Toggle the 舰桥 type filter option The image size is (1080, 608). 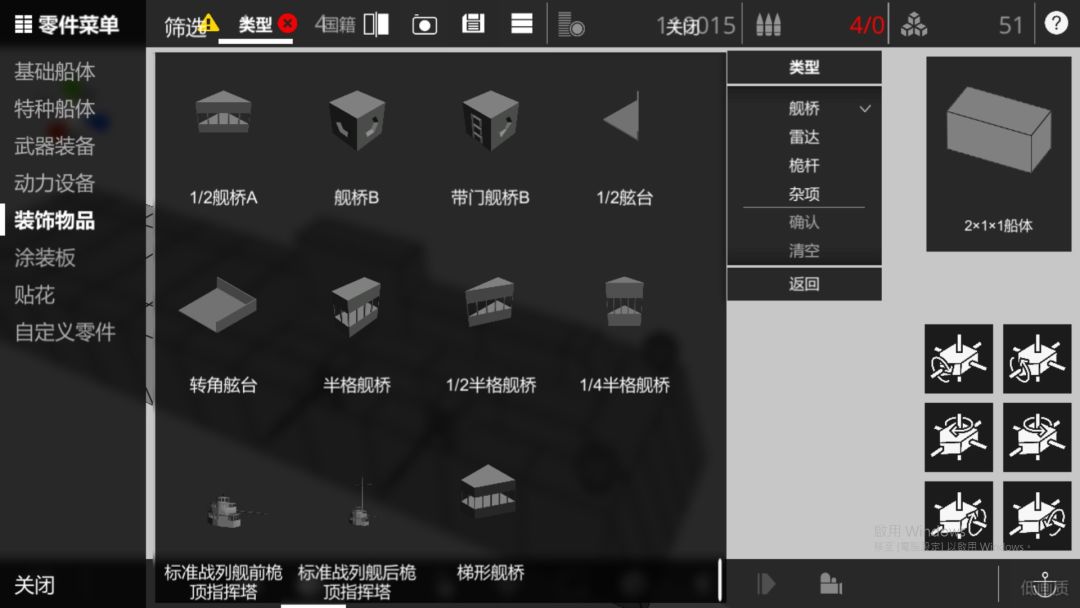click(804, 108)
